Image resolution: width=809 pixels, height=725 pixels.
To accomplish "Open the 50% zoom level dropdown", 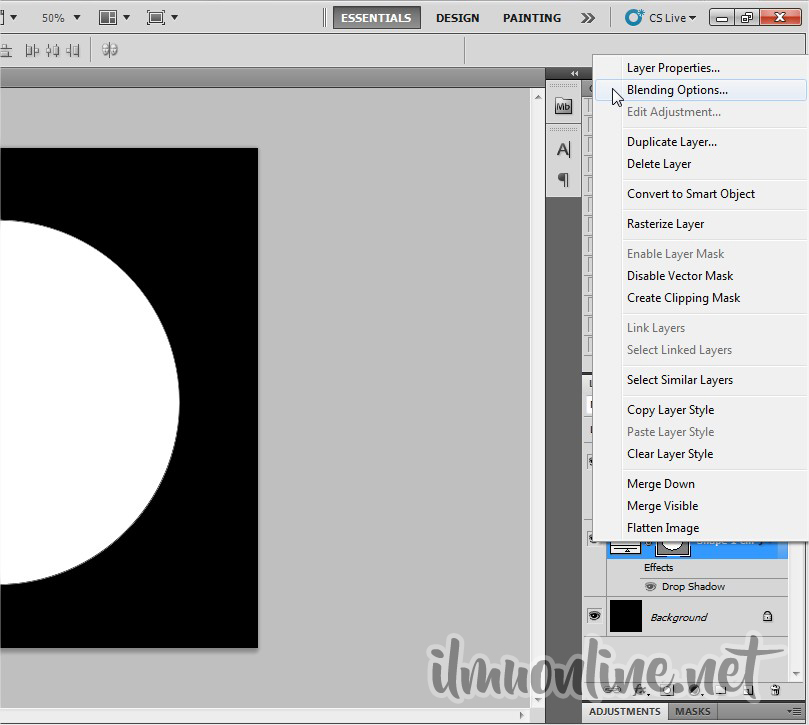I will click(x=60, y=18).
